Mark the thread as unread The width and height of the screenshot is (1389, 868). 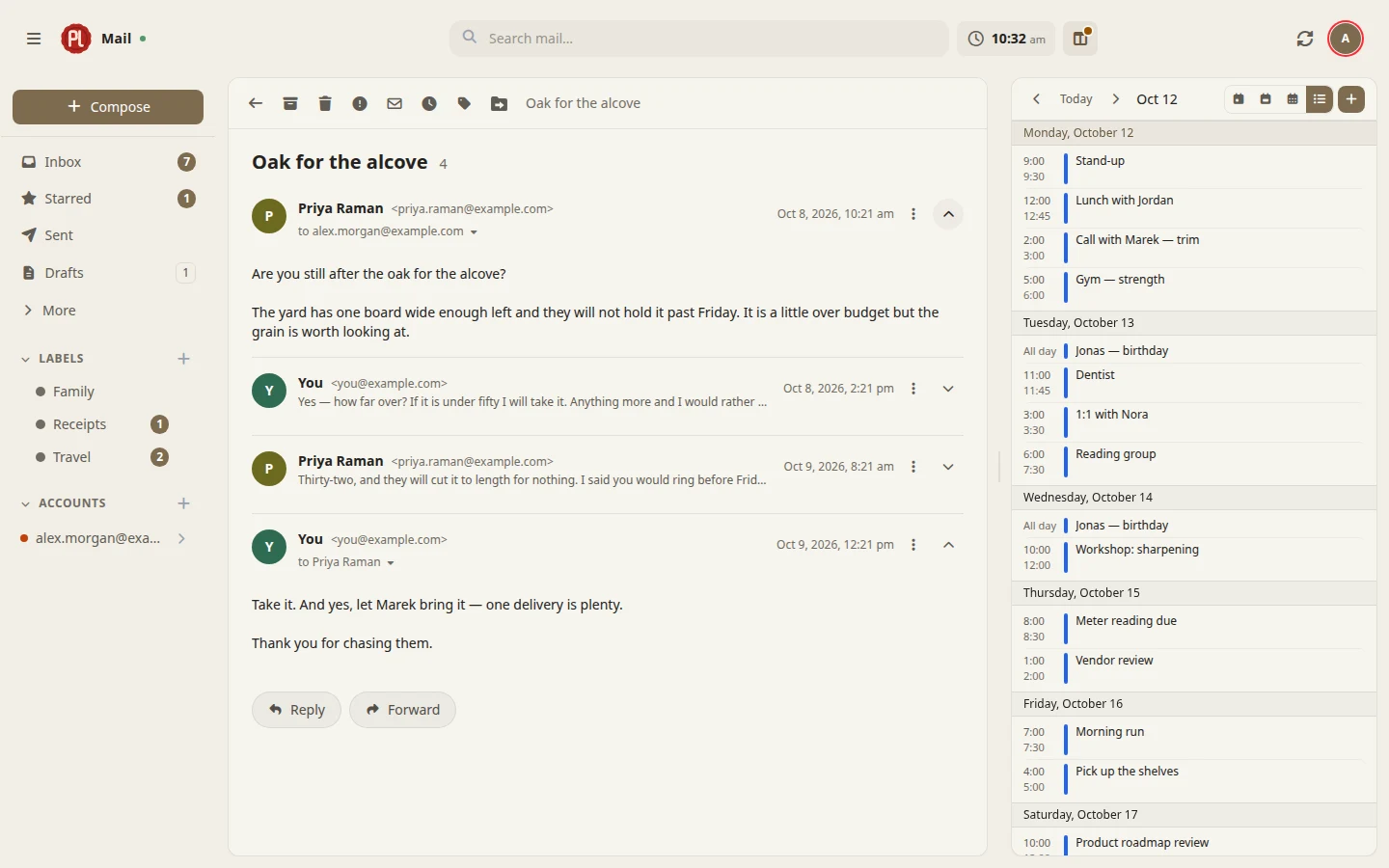(x=395, y=103)
